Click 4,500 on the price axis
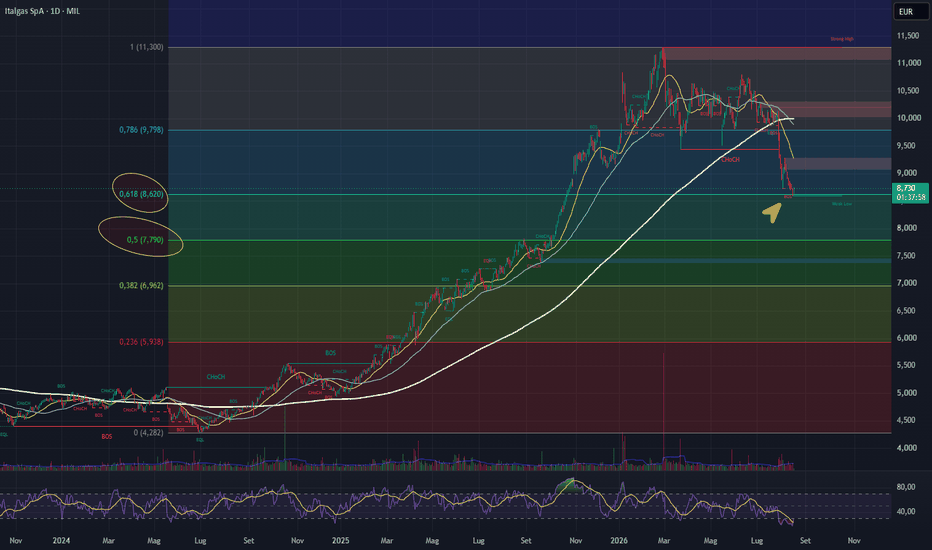This screenshot has width=932, height=550. 906,420
